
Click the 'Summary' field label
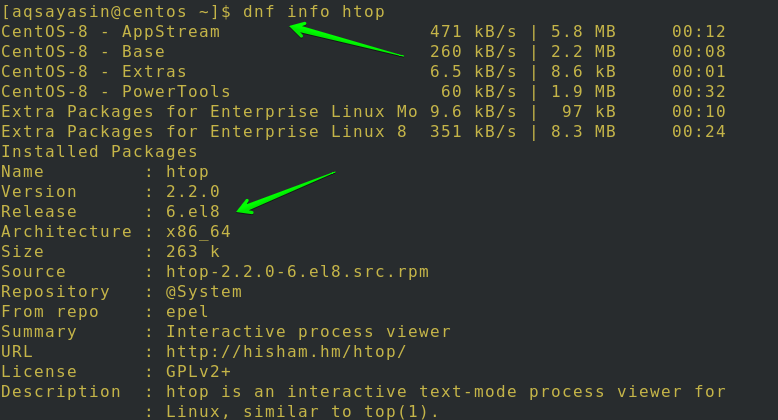point(39,332)
